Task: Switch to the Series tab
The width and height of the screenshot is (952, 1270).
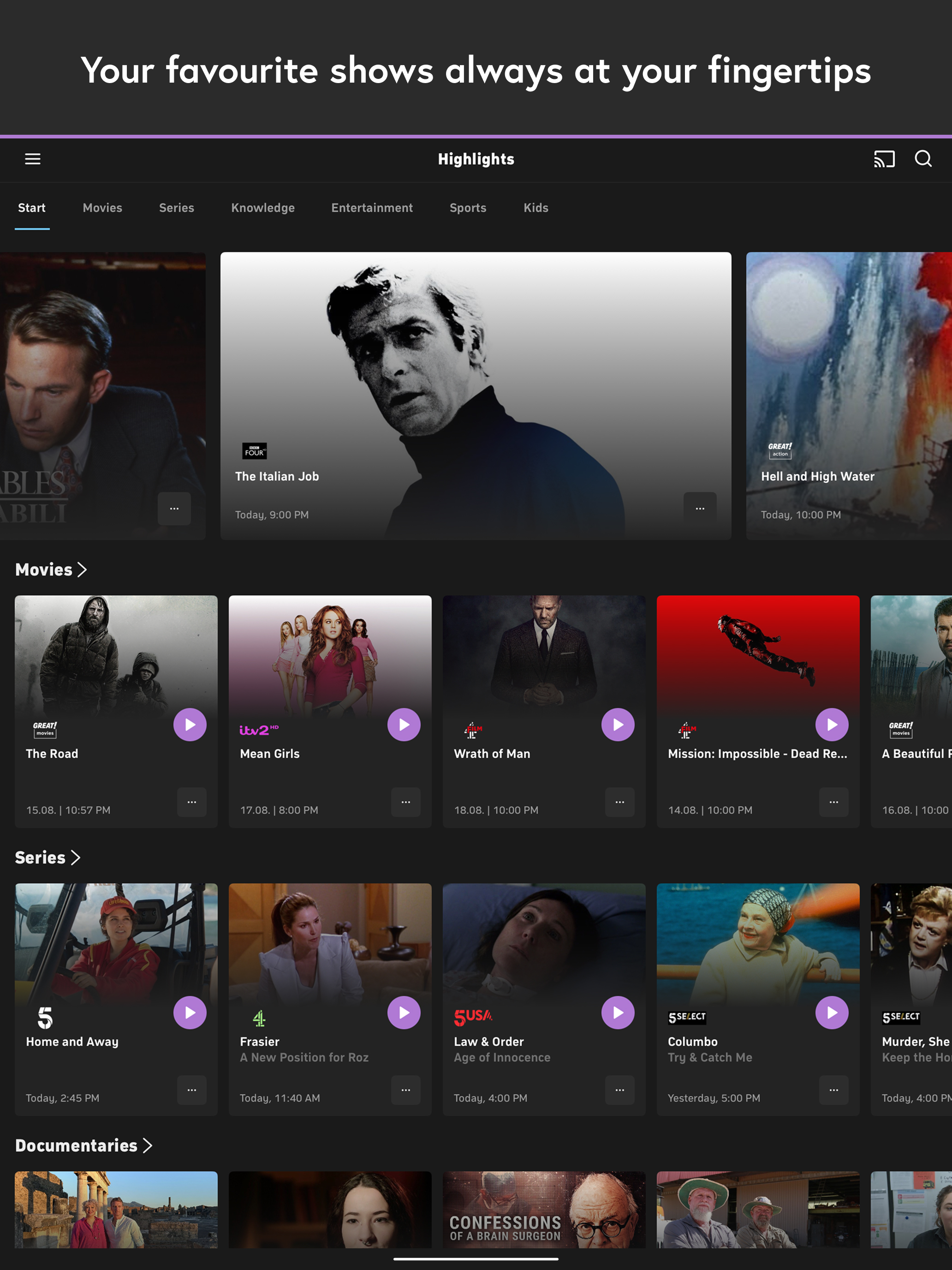Action: tap(176, 208)
